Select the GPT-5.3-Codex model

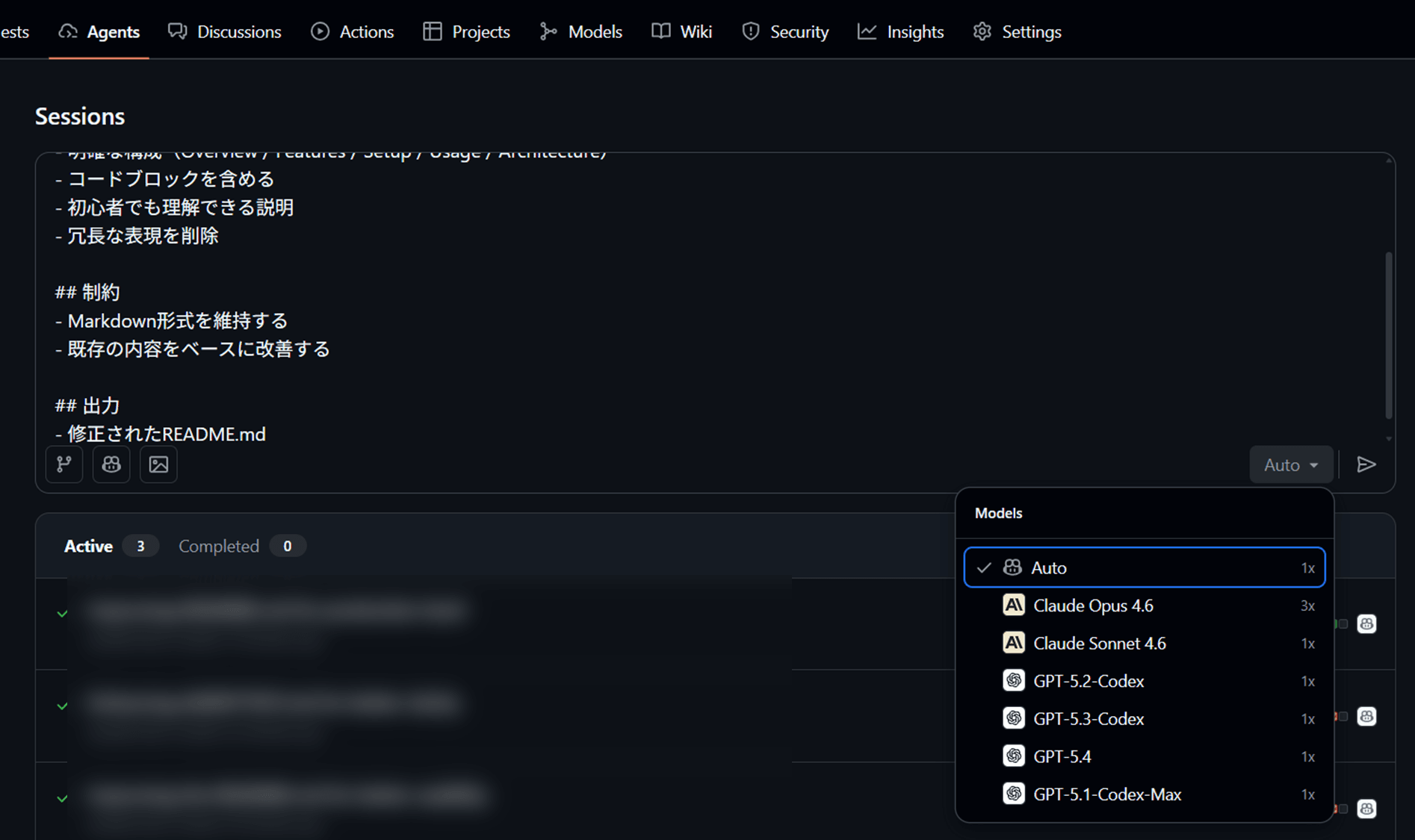coord(1145,718)
